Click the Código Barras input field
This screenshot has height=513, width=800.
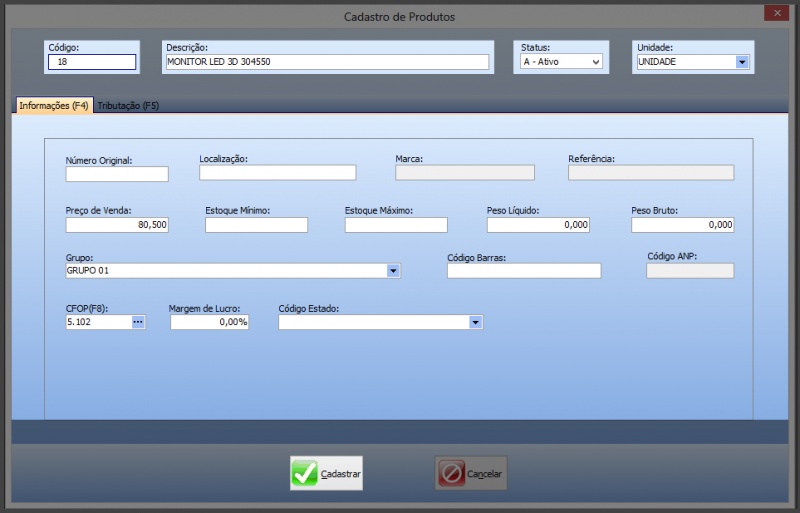[523, 271]
